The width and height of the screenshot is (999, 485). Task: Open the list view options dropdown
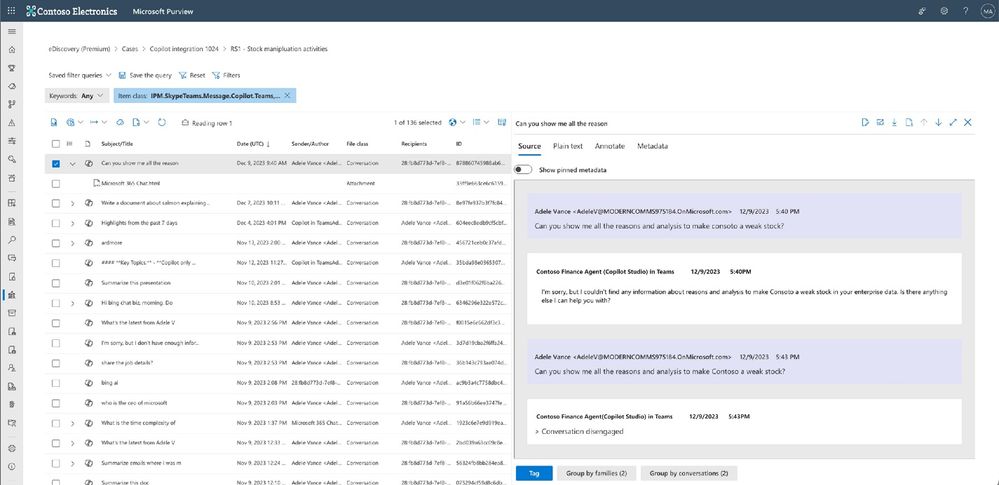click(x=482, y=122)
